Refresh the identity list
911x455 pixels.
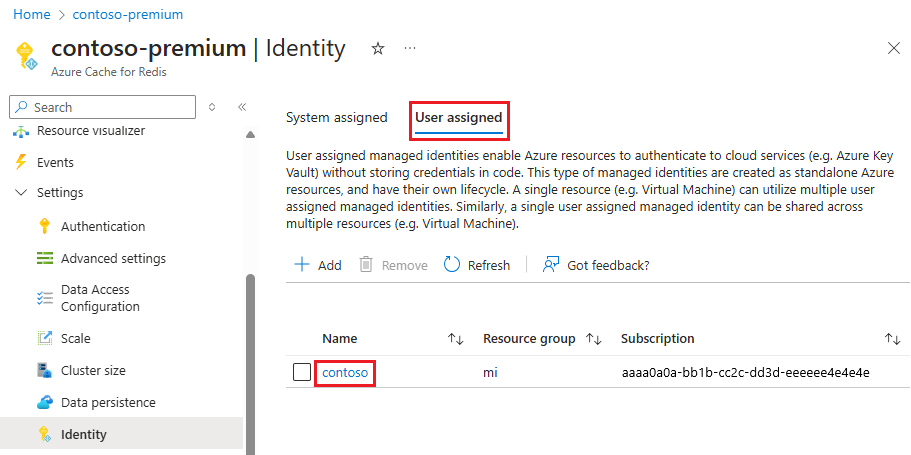tap(476, 265)
